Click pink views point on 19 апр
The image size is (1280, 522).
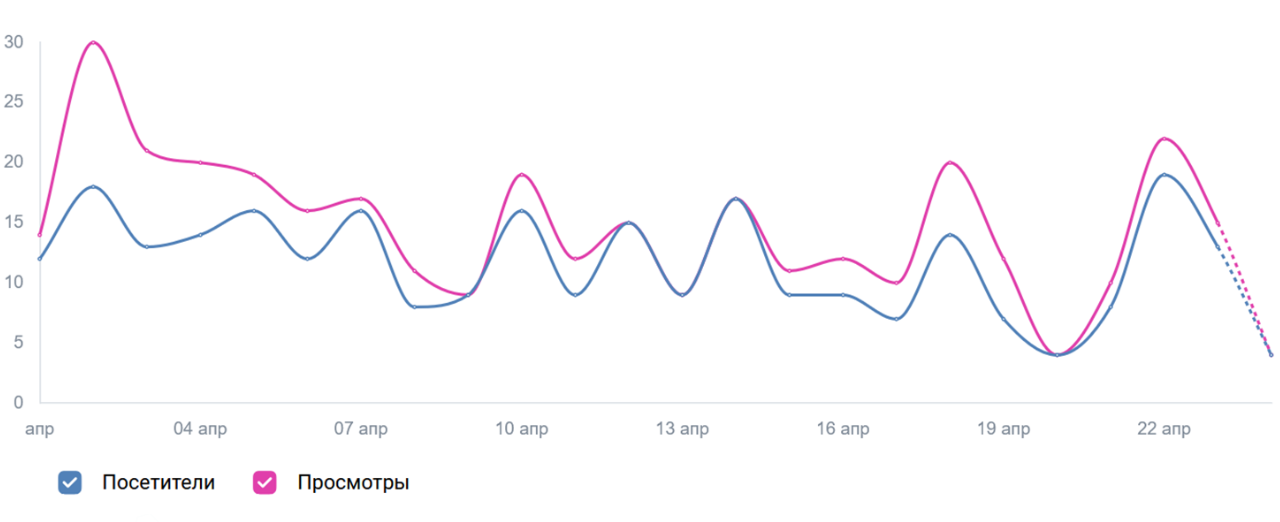[x=1004, y=259]
